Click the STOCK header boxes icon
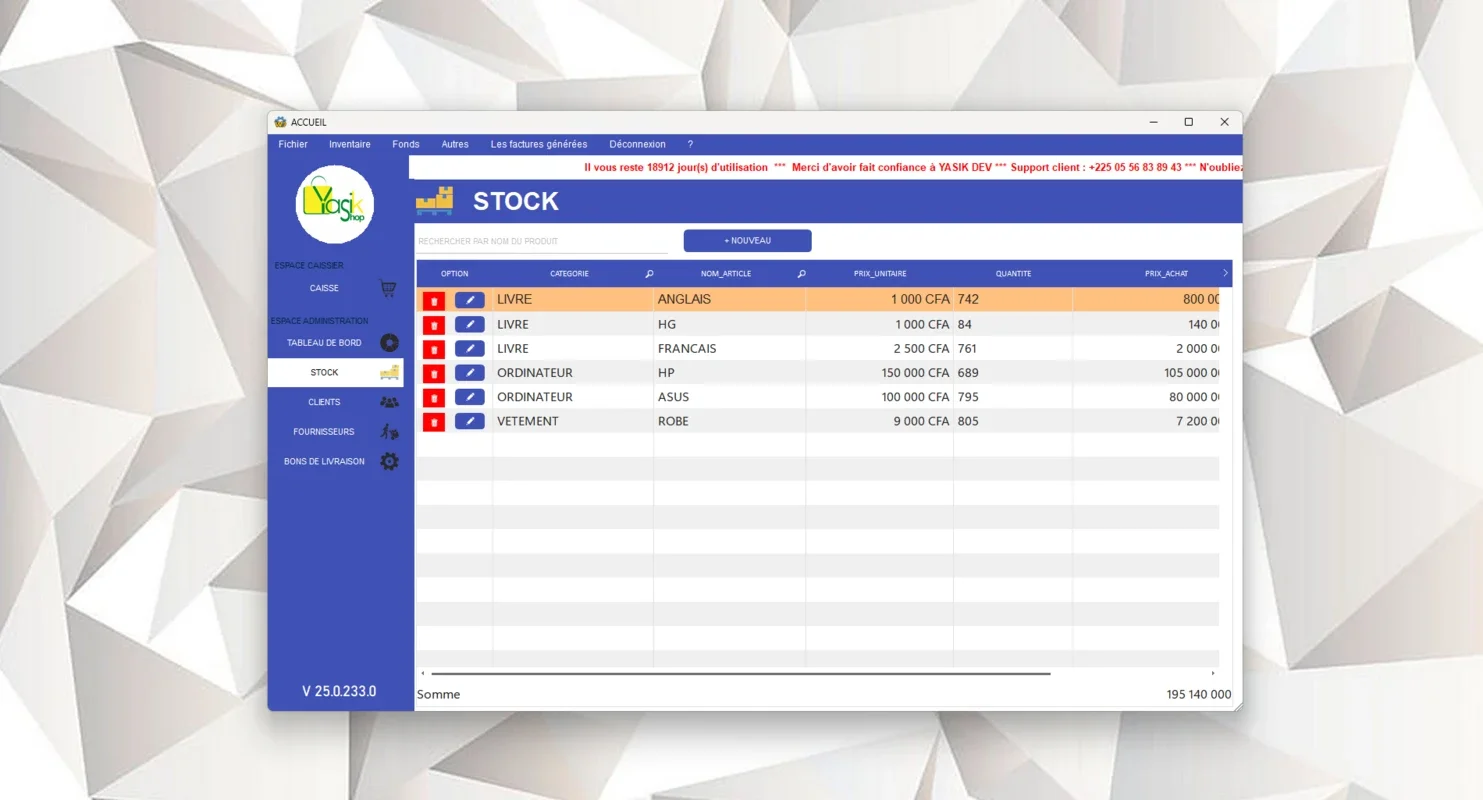This screenshot has height=800, width=1483. [435, 201]
